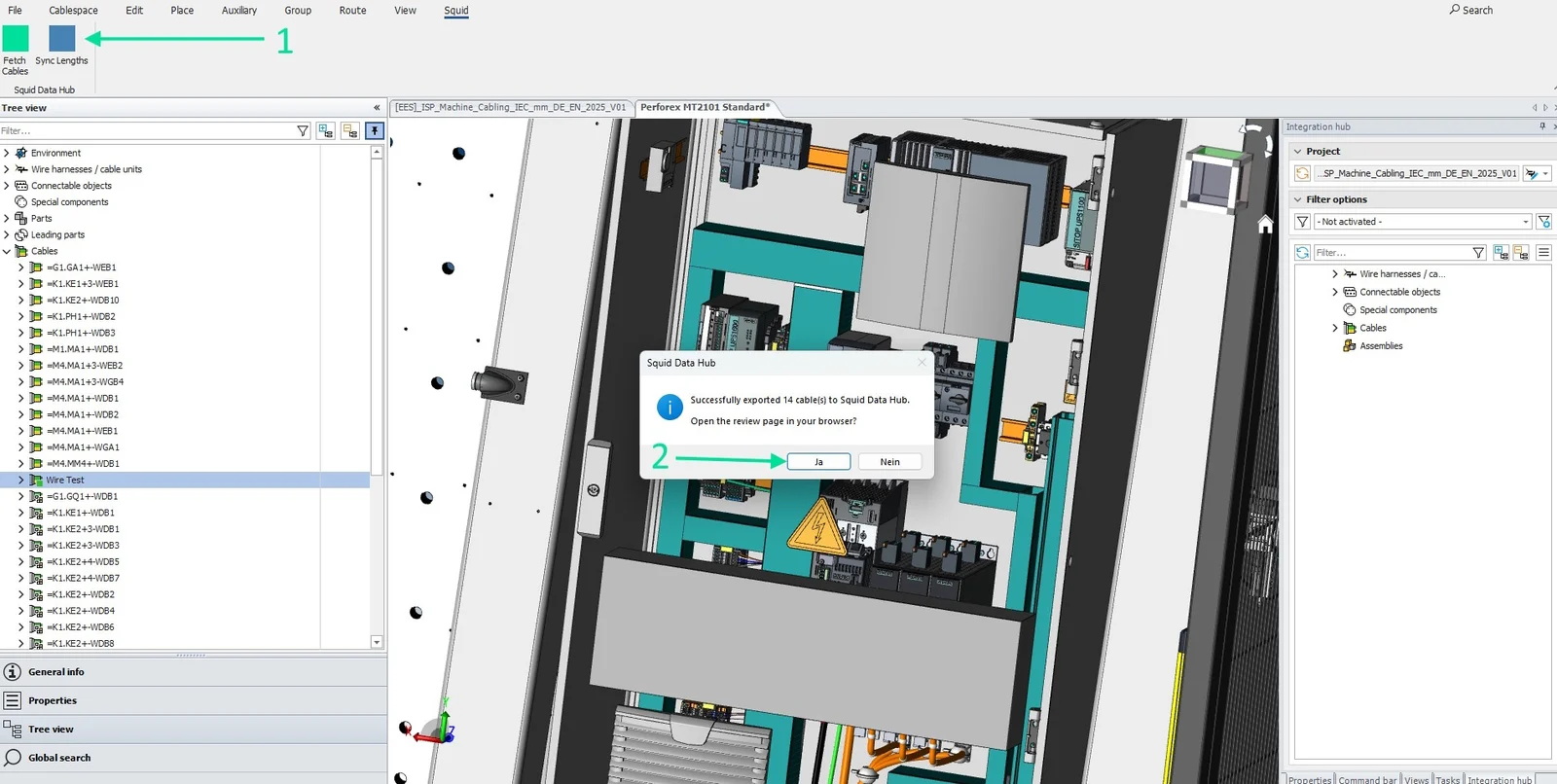Click Collapse all icon in Tree view toolbar
Screen dimensions: 1557x784
350,130
